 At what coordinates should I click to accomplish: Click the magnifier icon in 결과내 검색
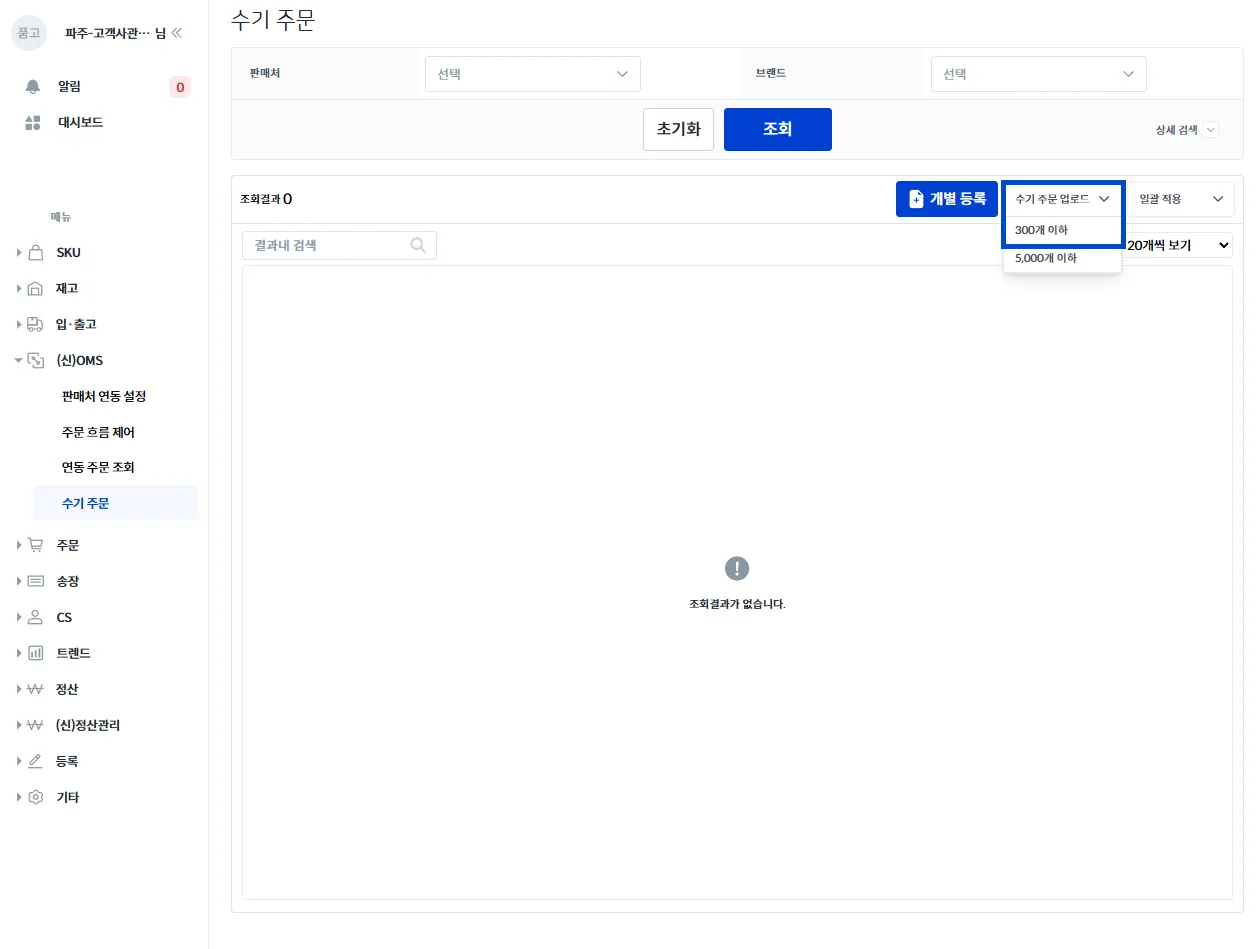point(418,245)
